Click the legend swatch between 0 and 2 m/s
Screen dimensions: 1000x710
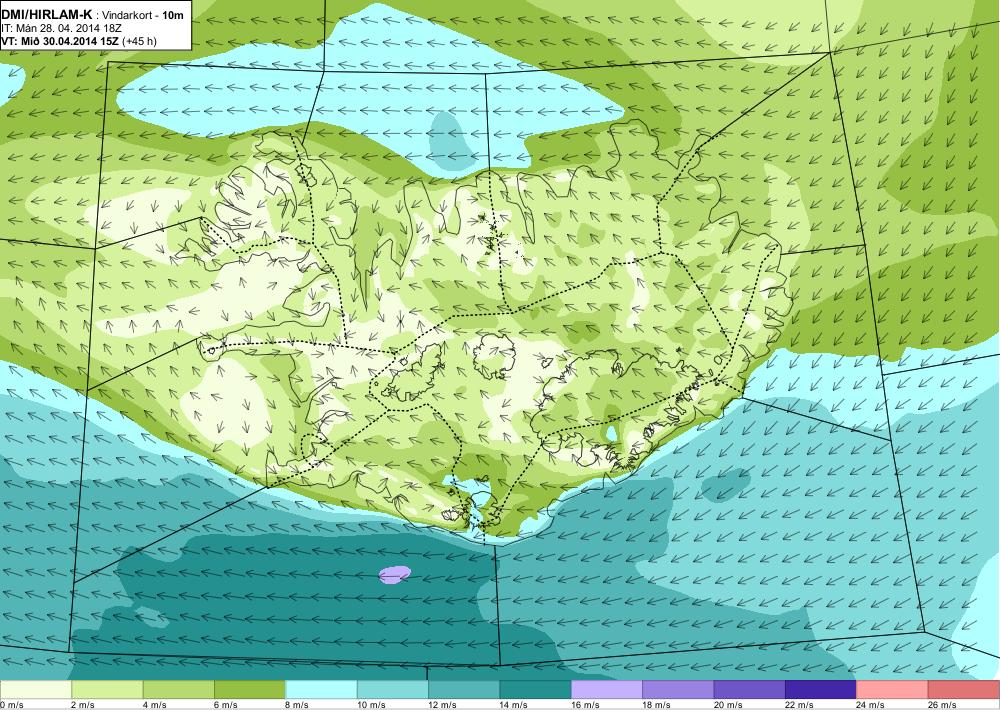tap(36, 690)
